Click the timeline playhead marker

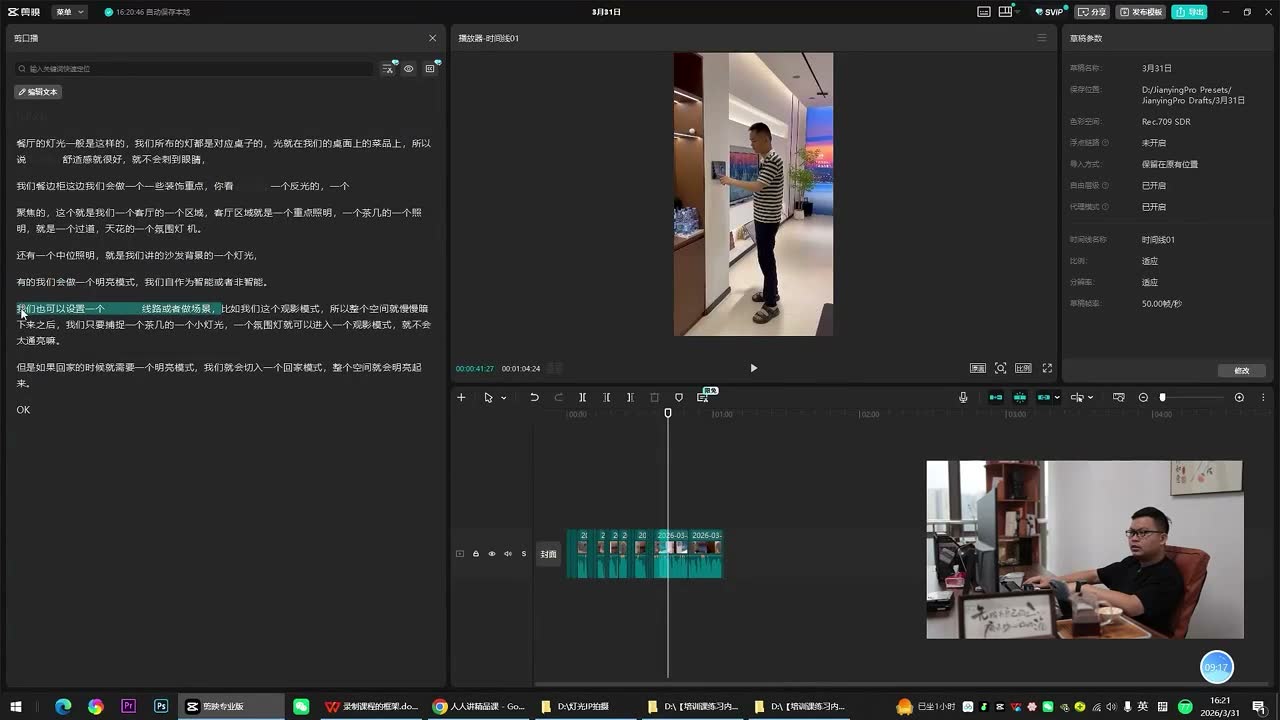tap(668, 413)
